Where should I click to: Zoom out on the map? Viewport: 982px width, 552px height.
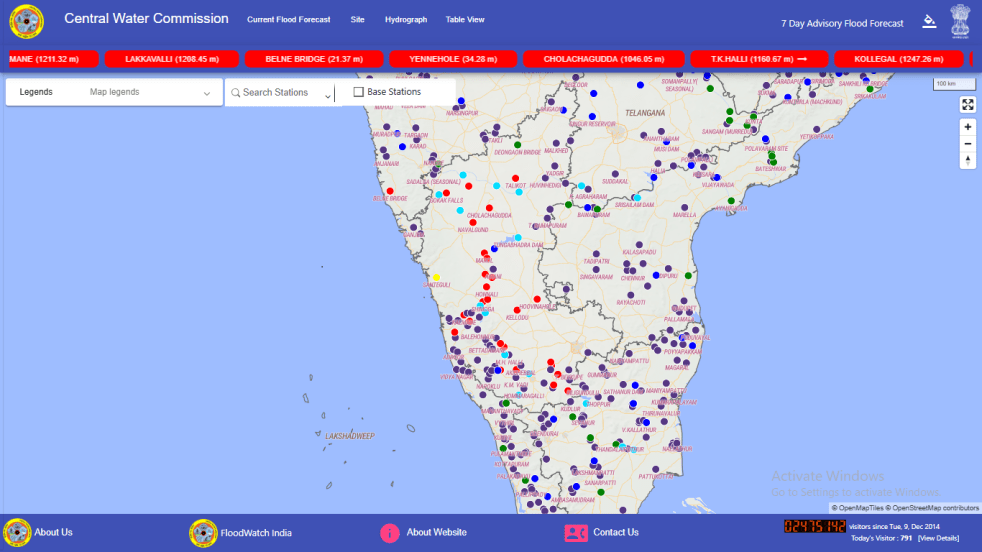click(x=967, y=144)
